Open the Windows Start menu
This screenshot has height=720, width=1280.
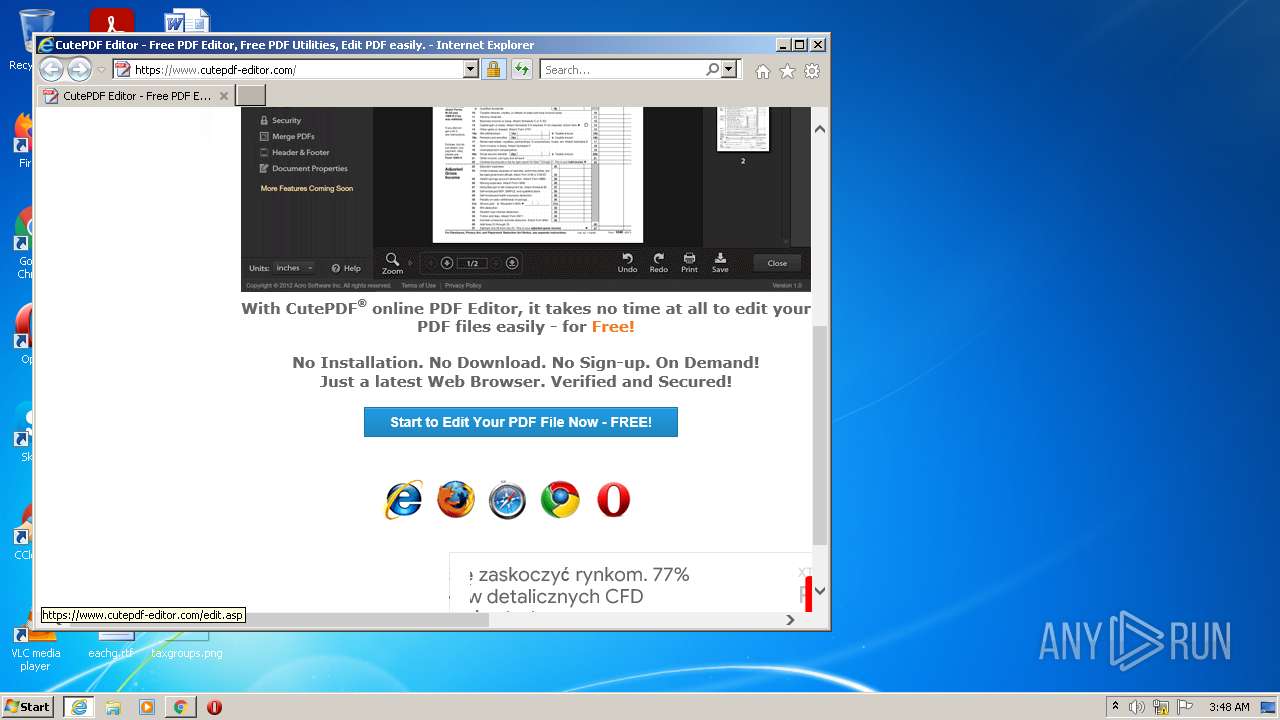28,707
